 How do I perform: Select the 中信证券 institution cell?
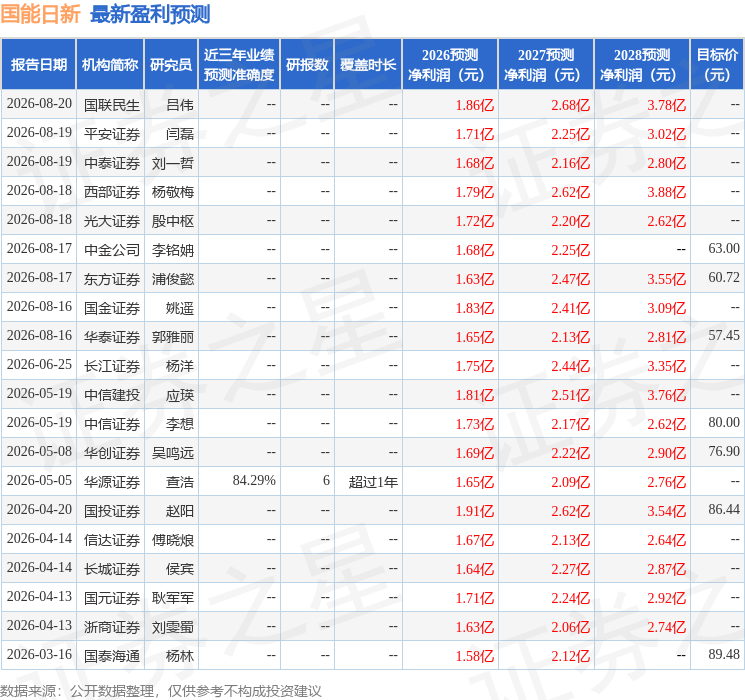[112, 424]
